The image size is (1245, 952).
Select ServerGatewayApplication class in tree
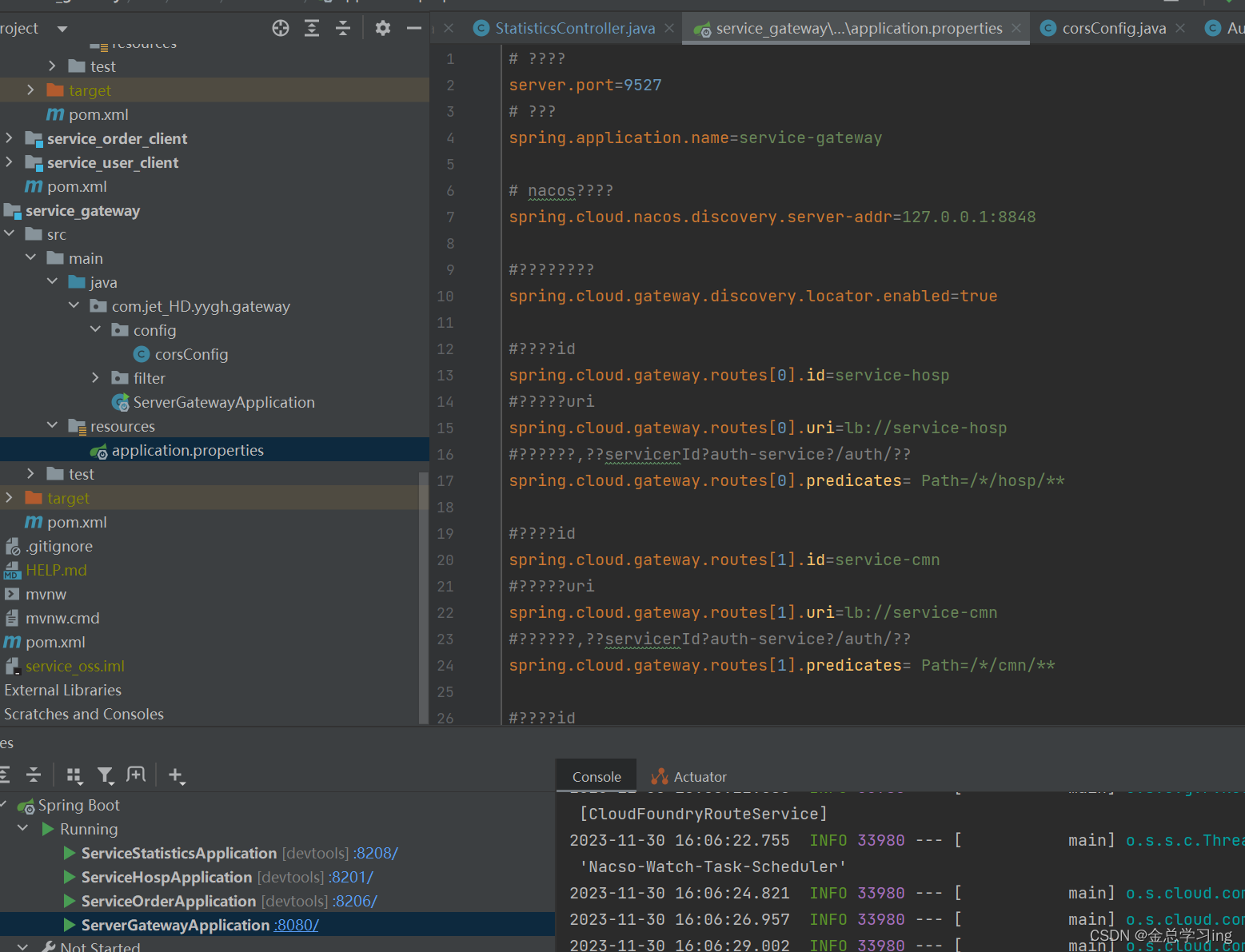click(x=224, y=402)
